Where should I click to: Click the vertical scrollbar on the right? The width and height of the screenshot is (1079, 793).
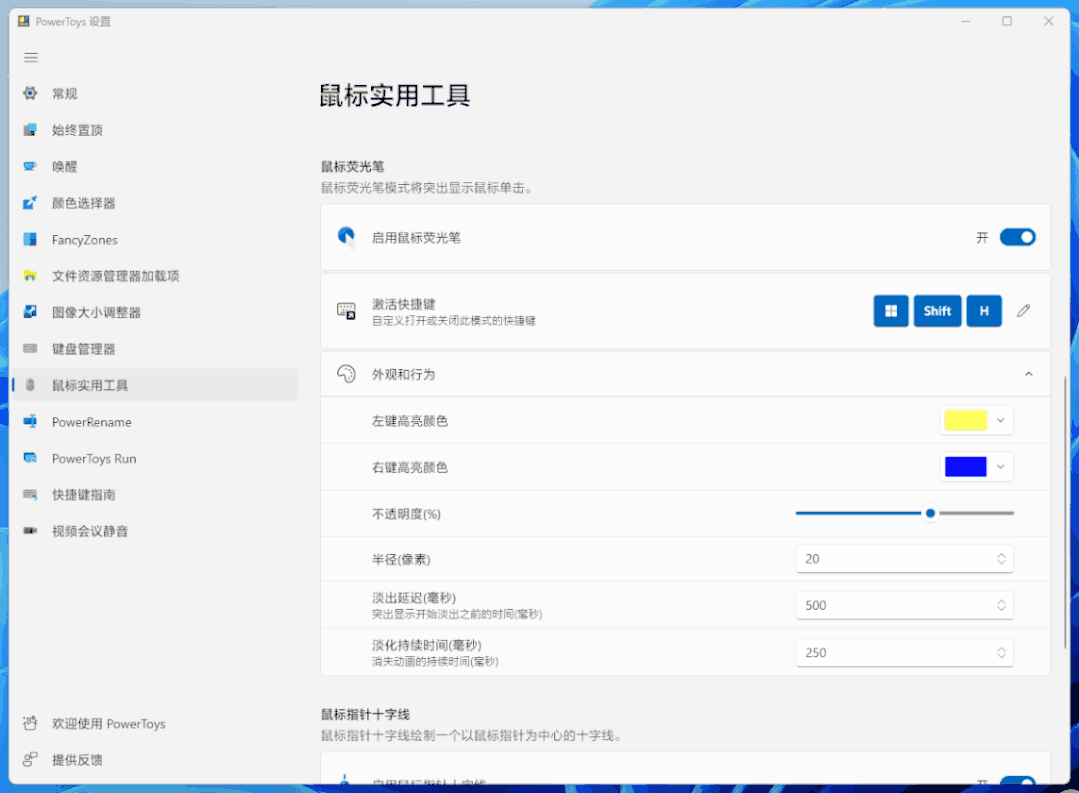[1066, 513]
